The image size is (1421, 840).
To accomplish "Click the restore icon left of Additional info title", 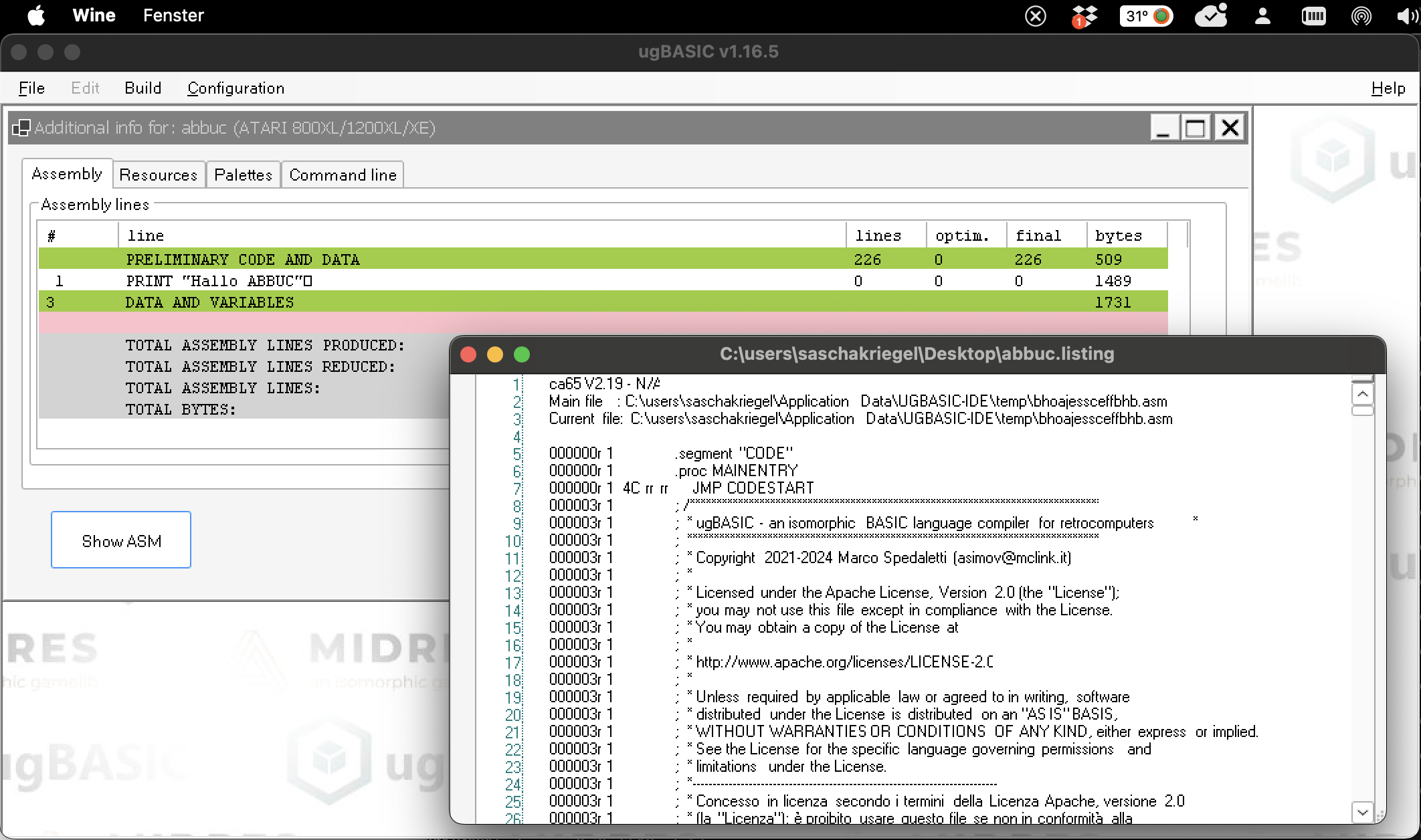I will (x=21, y=128).
